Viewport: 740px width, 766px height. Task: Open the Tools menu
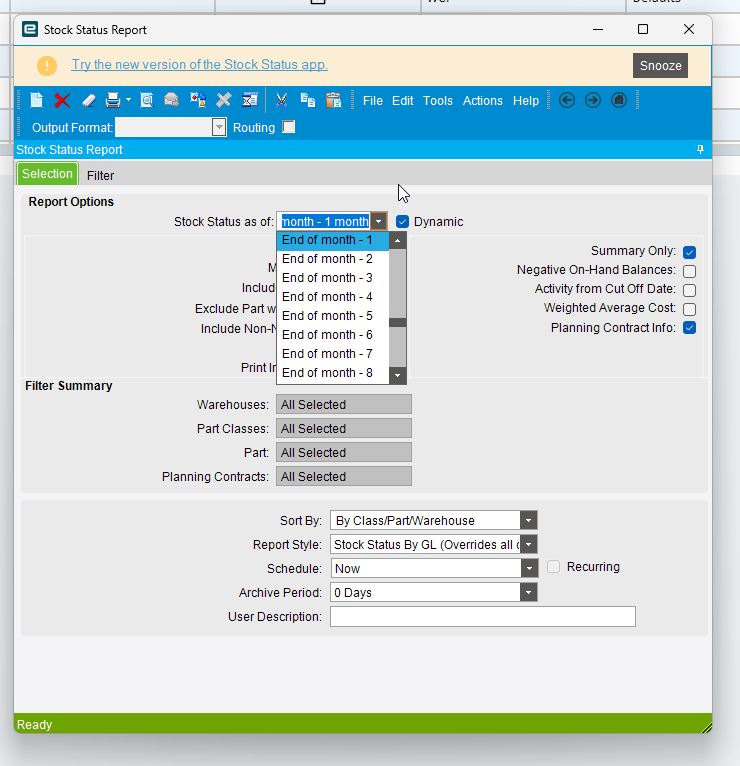pos(438,101)
